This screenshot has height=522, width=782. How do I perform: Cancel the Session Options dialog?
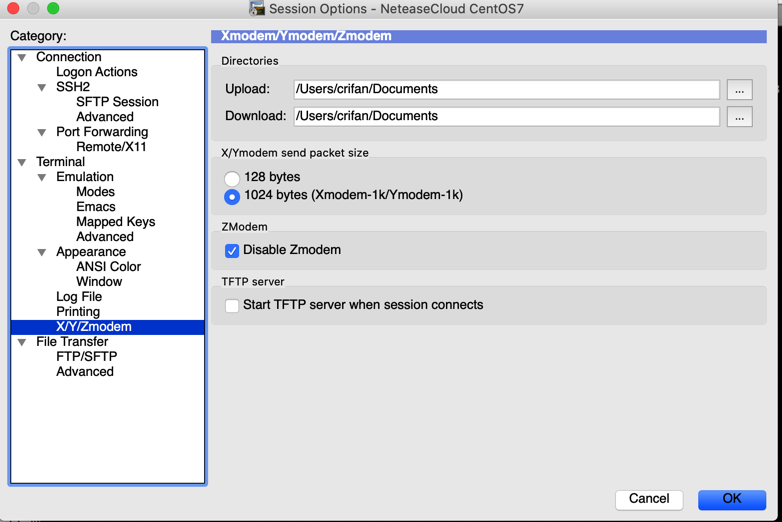click(x=649, y=499)
